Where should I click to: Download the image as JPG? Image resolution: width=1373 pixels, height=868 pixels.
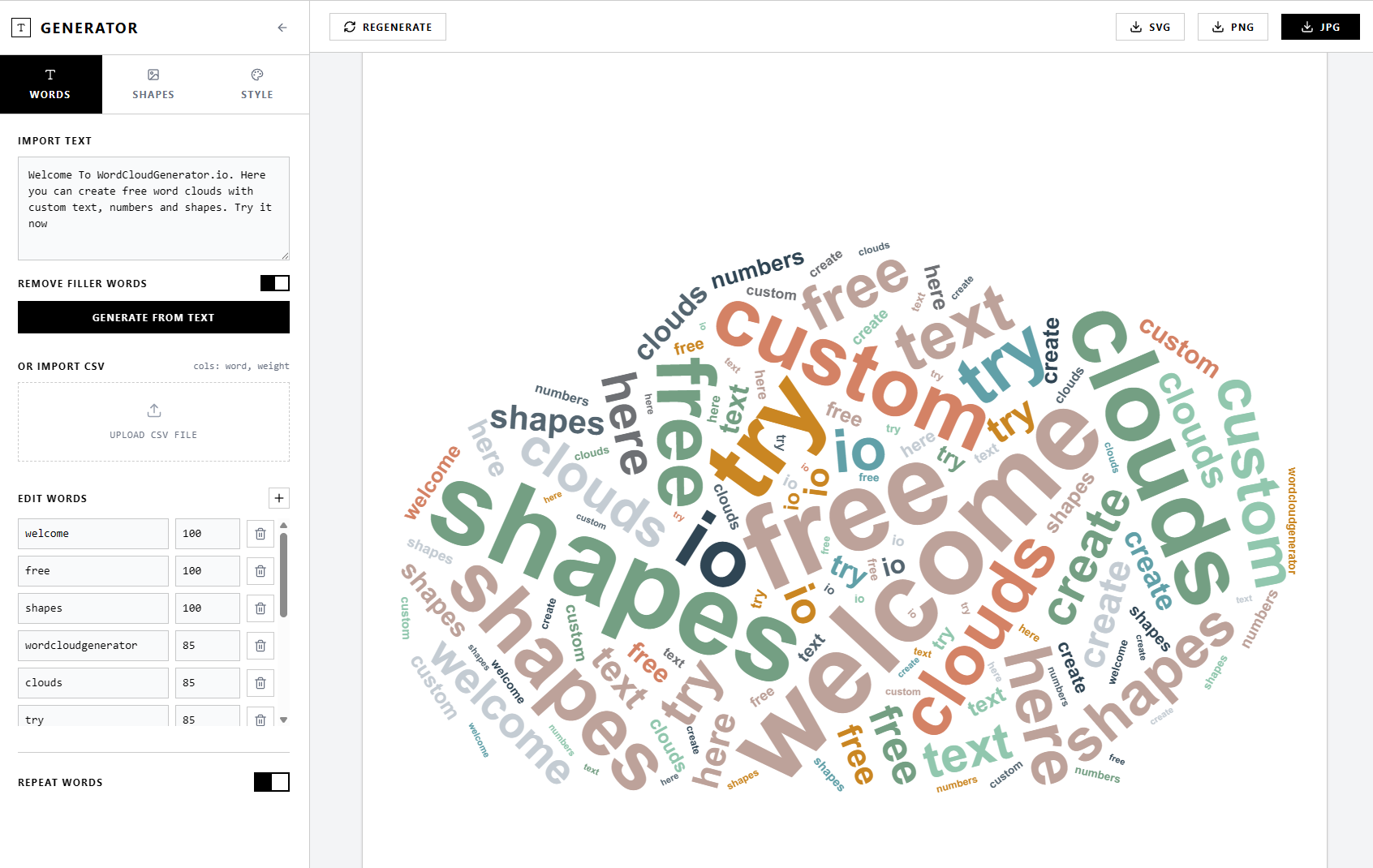click(x=1320, y=26)
